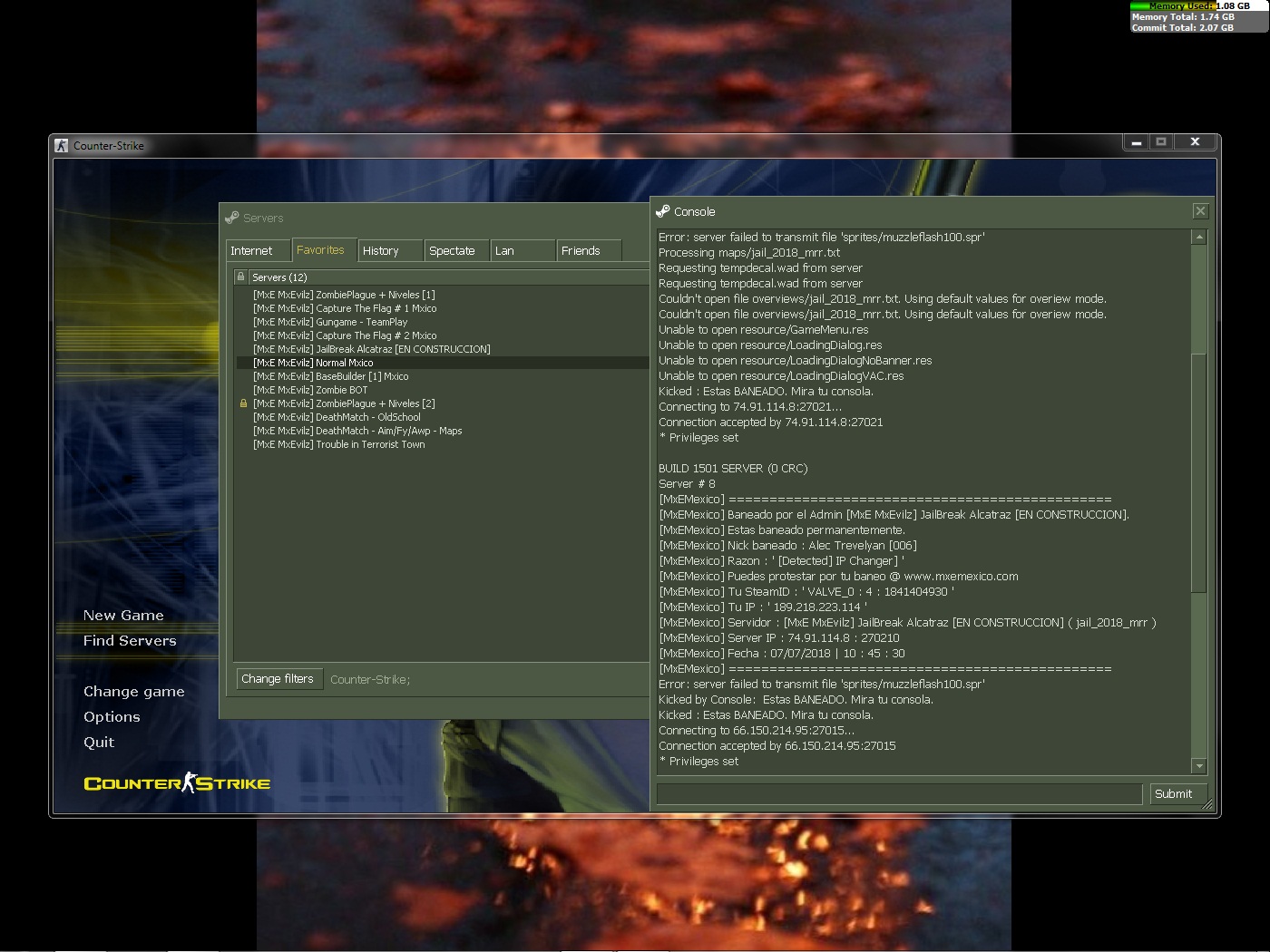This screenshot has height=952, width=1270.
Task: Click New Game in main menu
Action: [123, 615]
